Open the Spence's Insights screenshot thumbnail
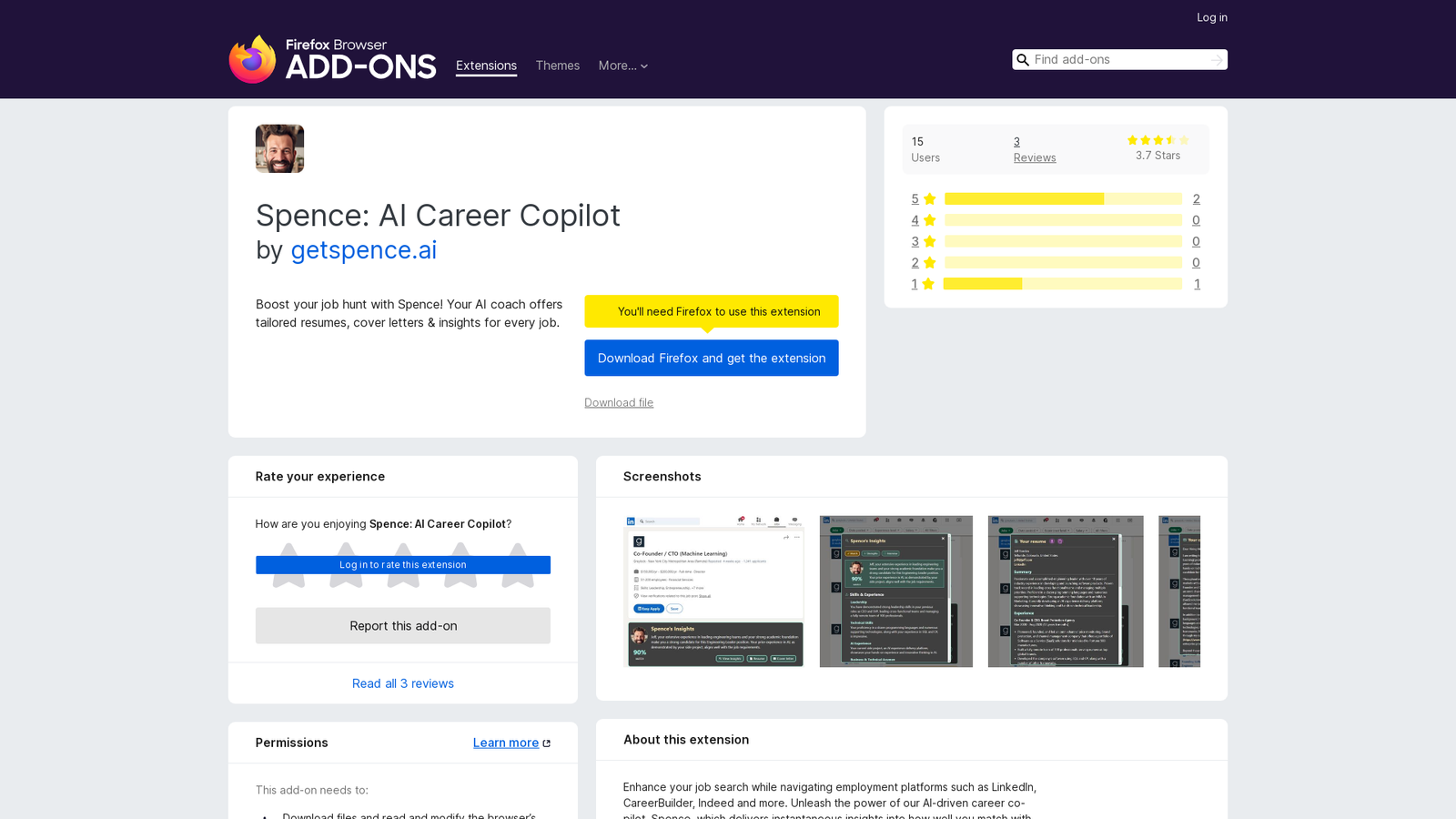The height and width of the screenshot is (819, 1456). point(896,591)
